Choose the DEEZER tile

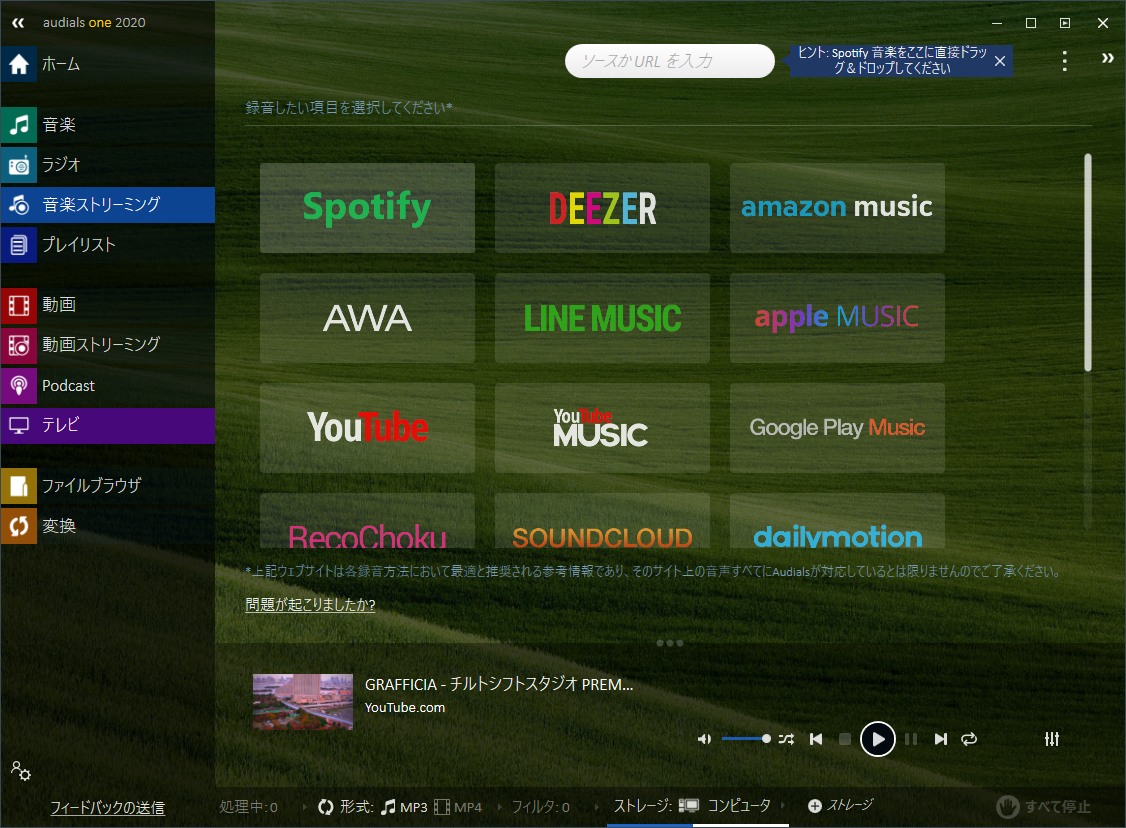602,208
